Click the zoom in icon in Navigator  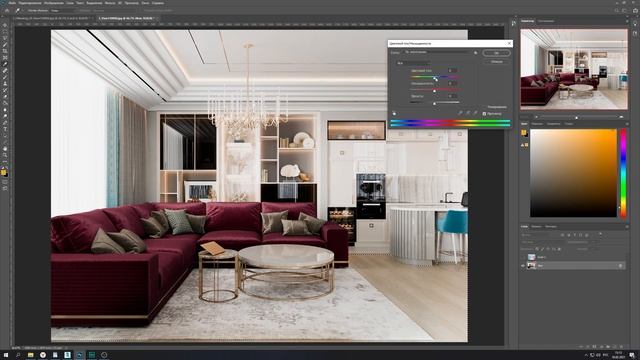click(621, 117)
